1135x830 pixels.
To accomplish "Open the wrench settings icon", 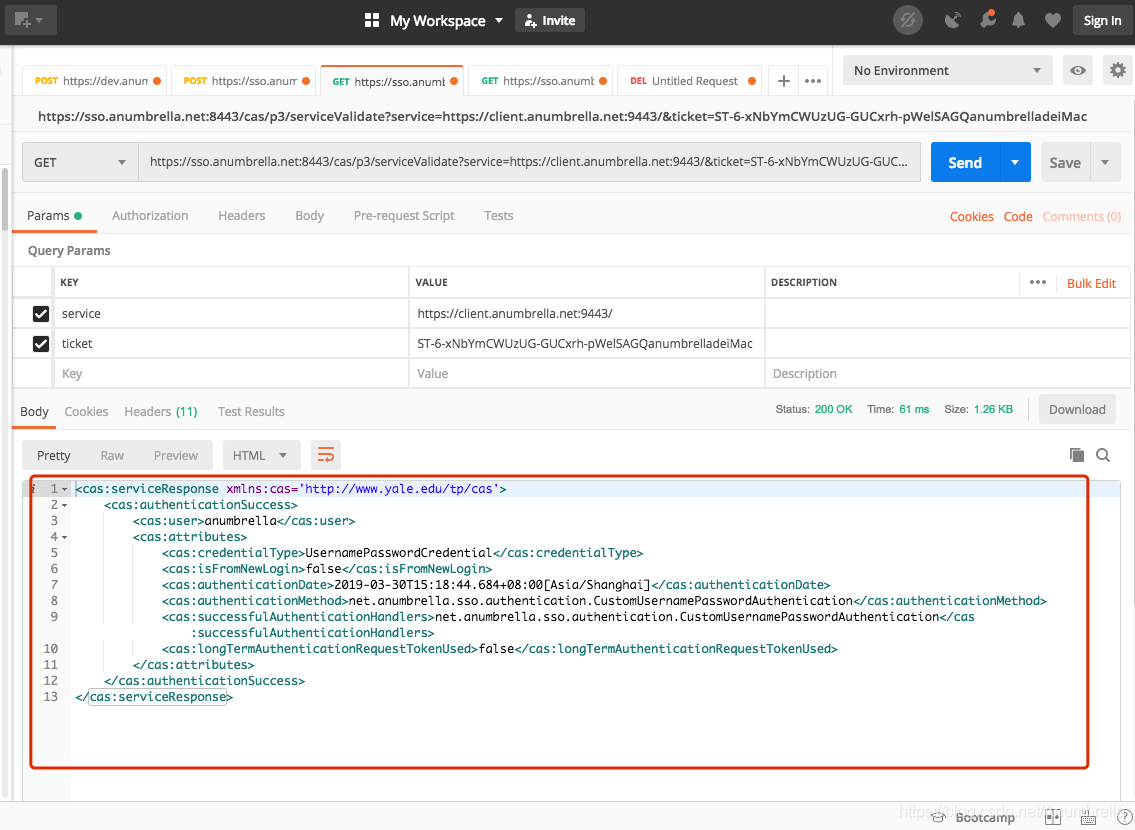I will pyautogui.click(x=987, y=20).
